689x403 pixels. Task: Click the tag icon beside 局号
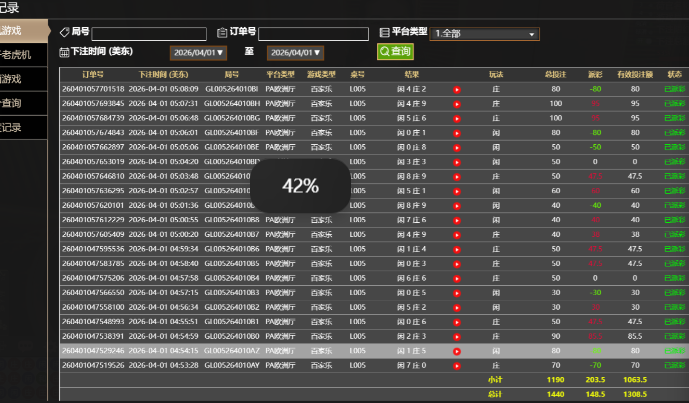coord(65,33)
